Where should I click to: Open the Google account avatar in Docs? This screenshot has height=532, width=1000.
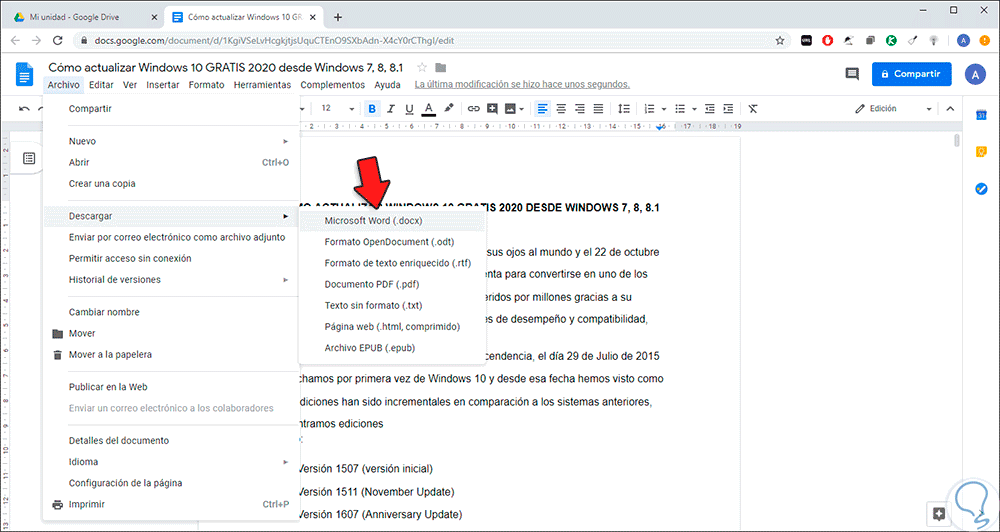click(x=975, y=74)
